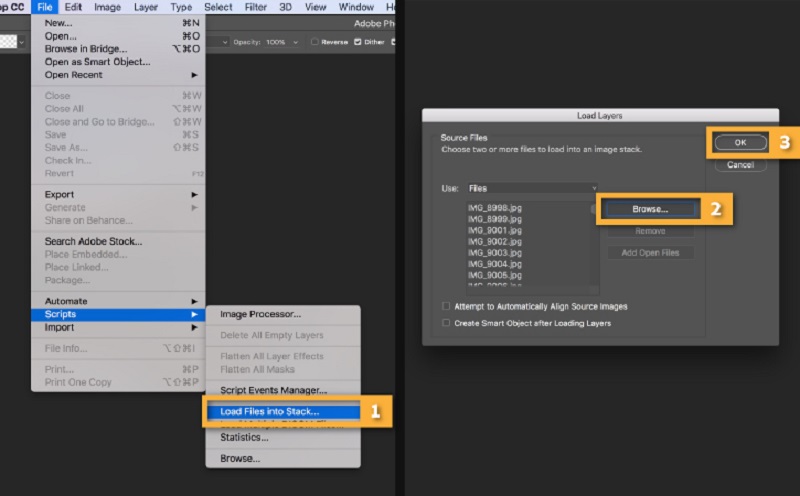Choose Search Adobe Stock...

pyautogui.click(x=118, y=241)
